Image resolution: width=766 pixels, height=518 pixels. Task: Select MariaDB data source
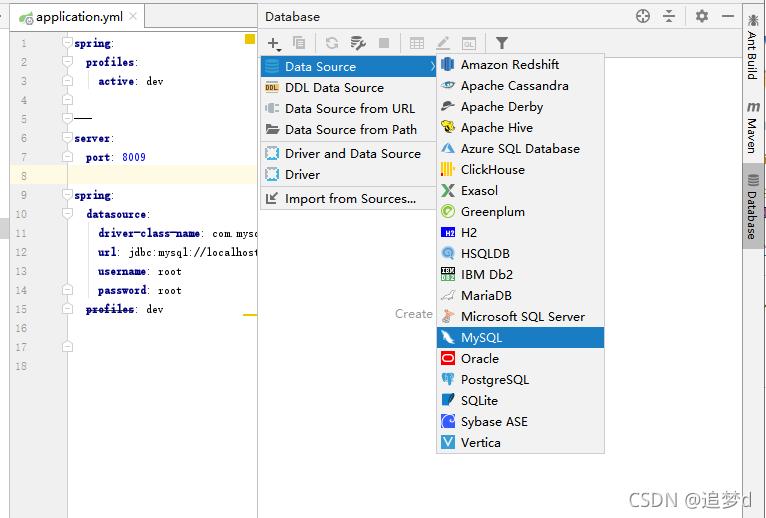520,296
